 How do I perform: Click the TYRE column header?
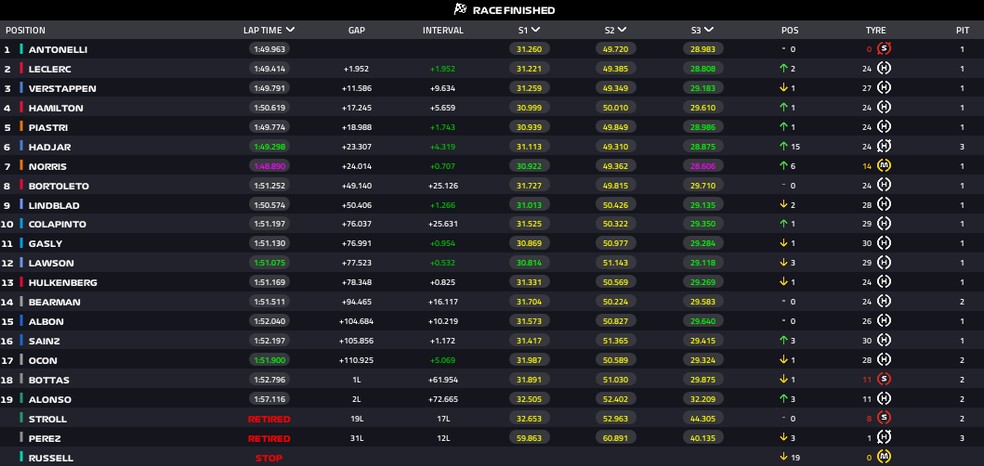click(875, 30)
